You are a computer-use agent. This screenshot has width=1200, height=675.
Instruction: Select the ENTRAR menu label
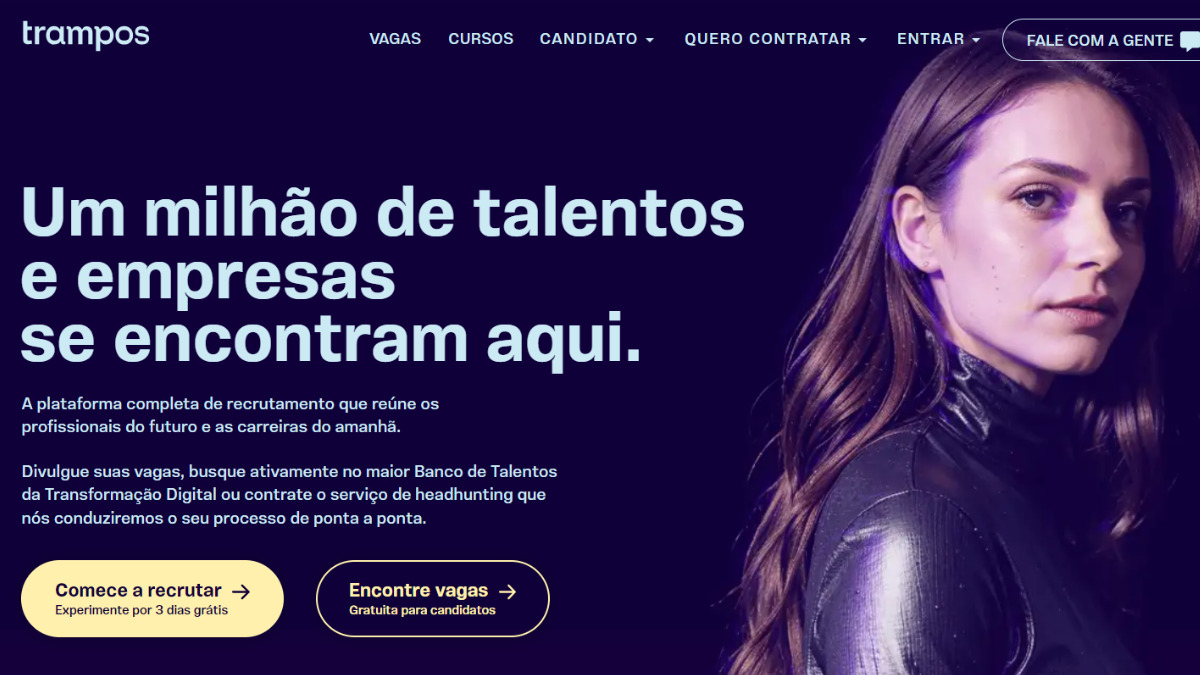(x=931, y=39)
